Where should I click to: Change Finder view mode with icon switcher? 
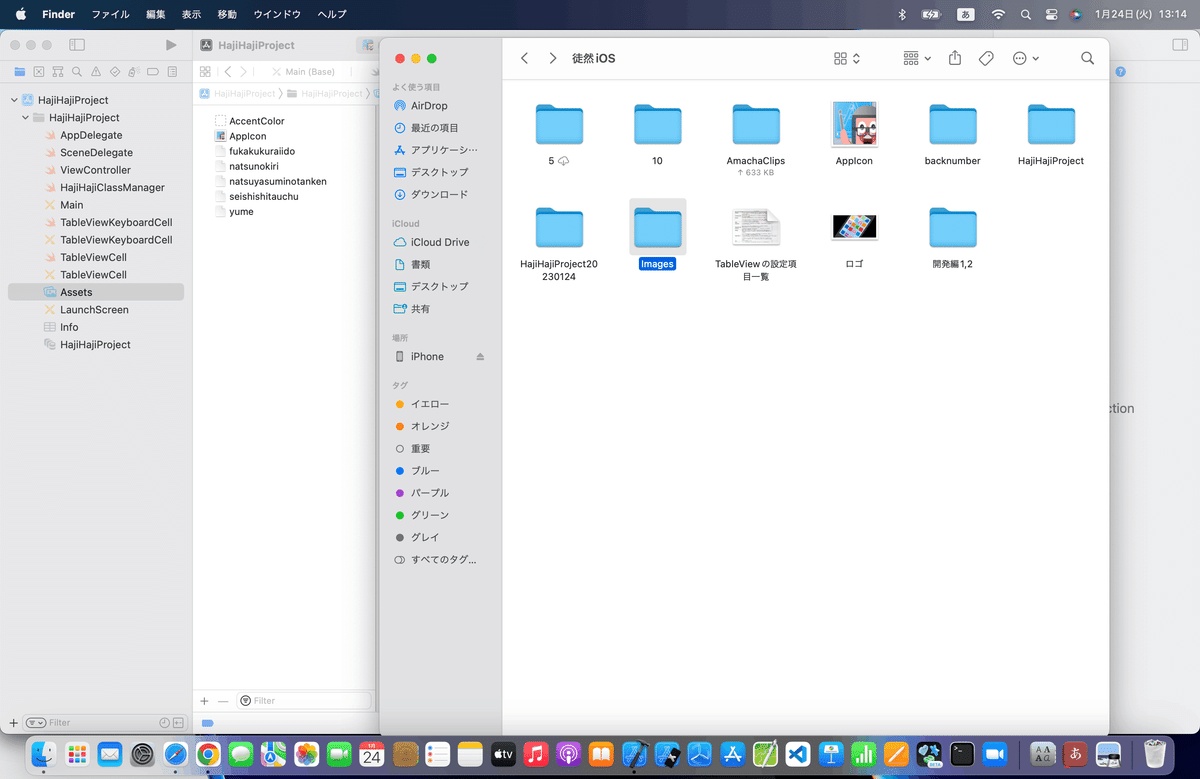coord(847,59)
